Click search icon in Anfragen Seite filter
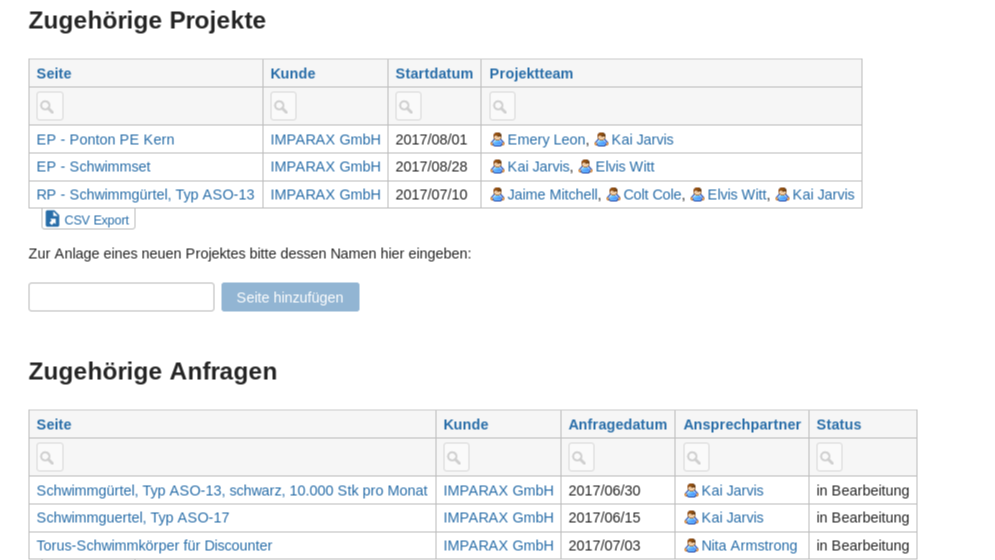 (49, 458)
